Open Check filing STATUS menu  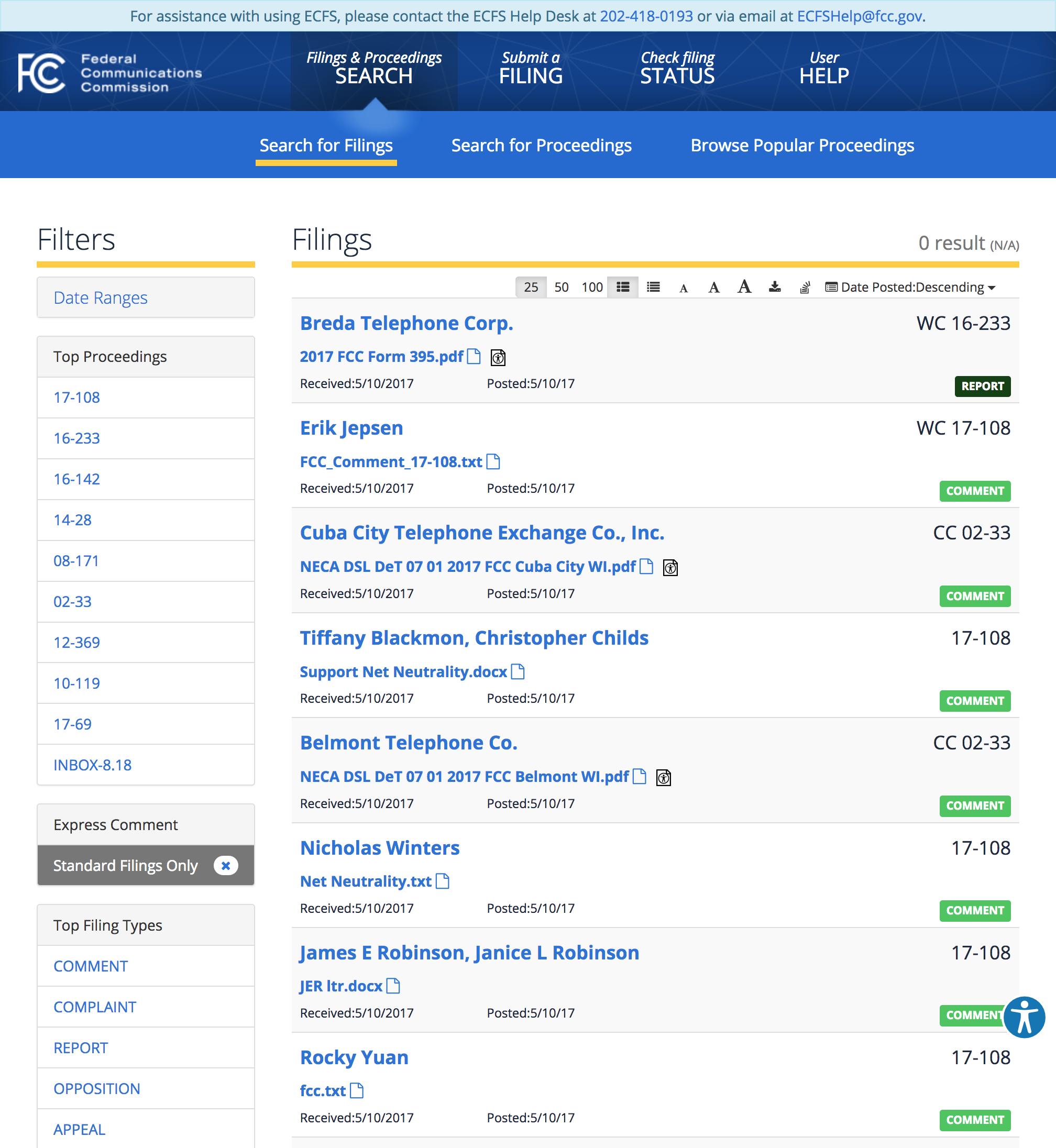[677, 69]
